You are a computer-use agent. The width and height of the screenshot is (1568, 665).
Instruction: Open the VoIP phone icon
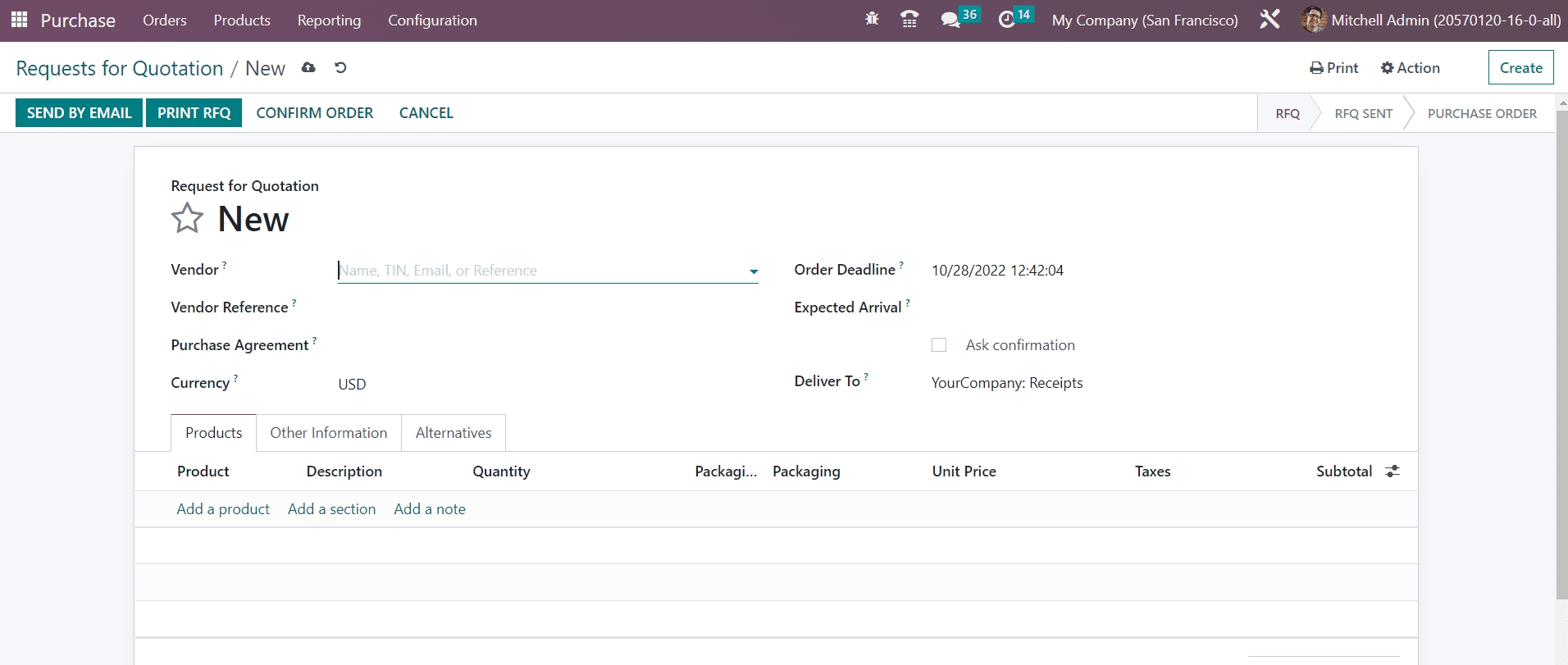coord(909,19)
